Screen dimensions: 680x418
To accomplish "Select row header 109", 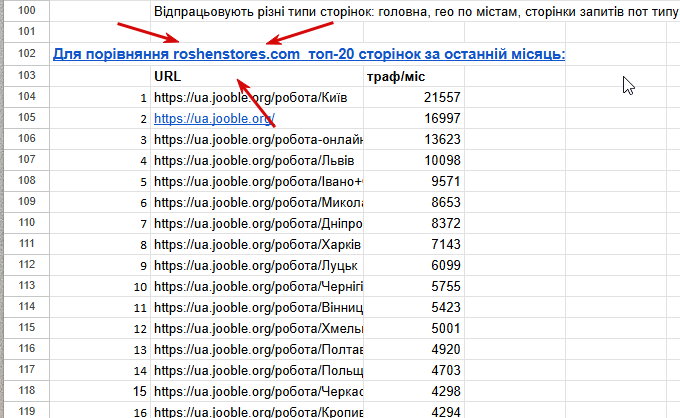I will (x=26, y=202).
